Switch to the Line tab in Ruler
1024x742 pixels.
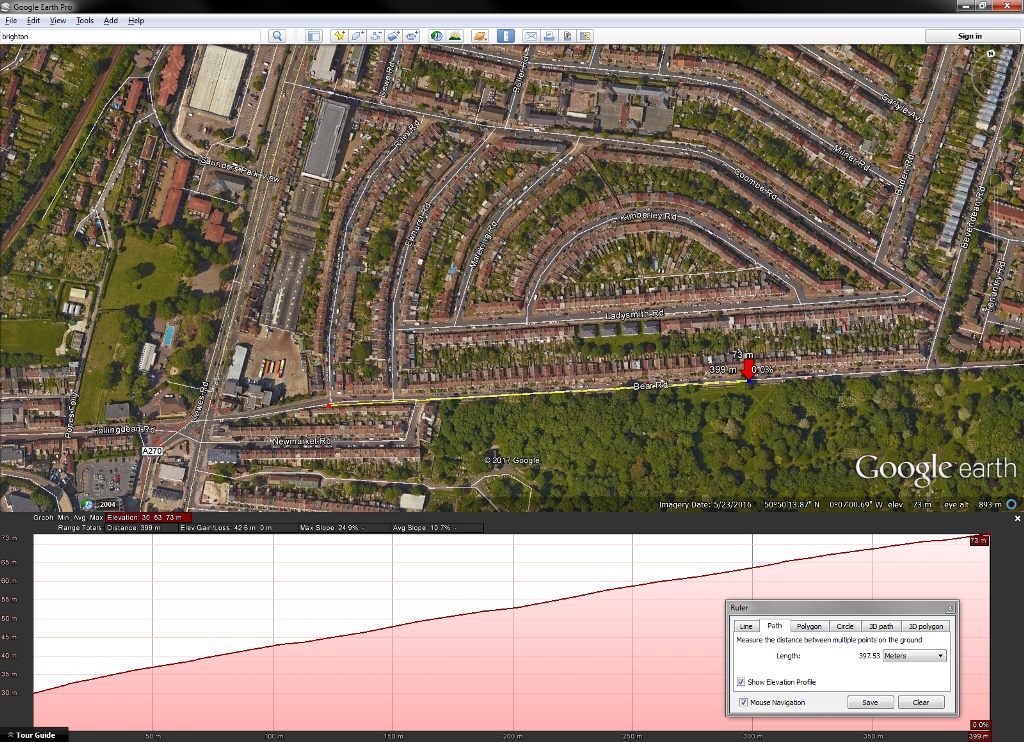[746, 626]
